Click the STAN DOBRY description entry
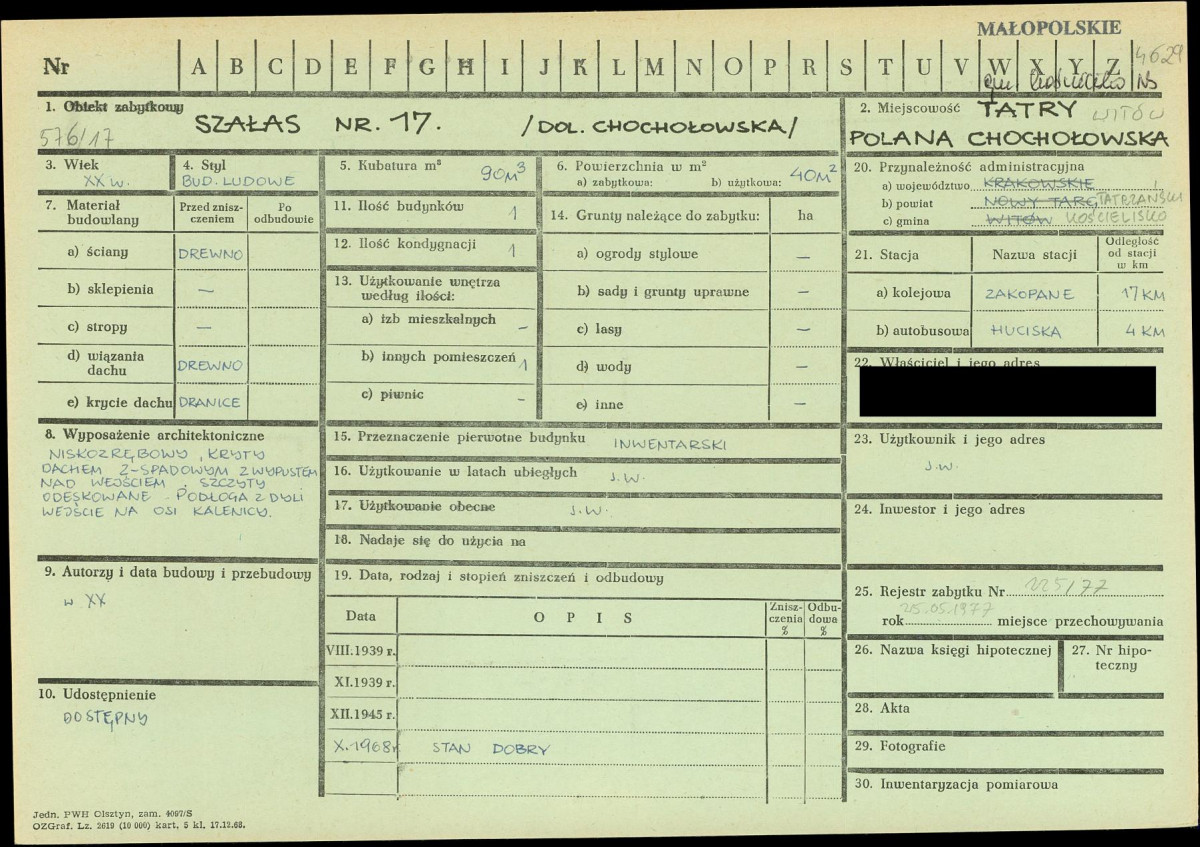This screenshot has height=847, width=1200. coord(490,748)
